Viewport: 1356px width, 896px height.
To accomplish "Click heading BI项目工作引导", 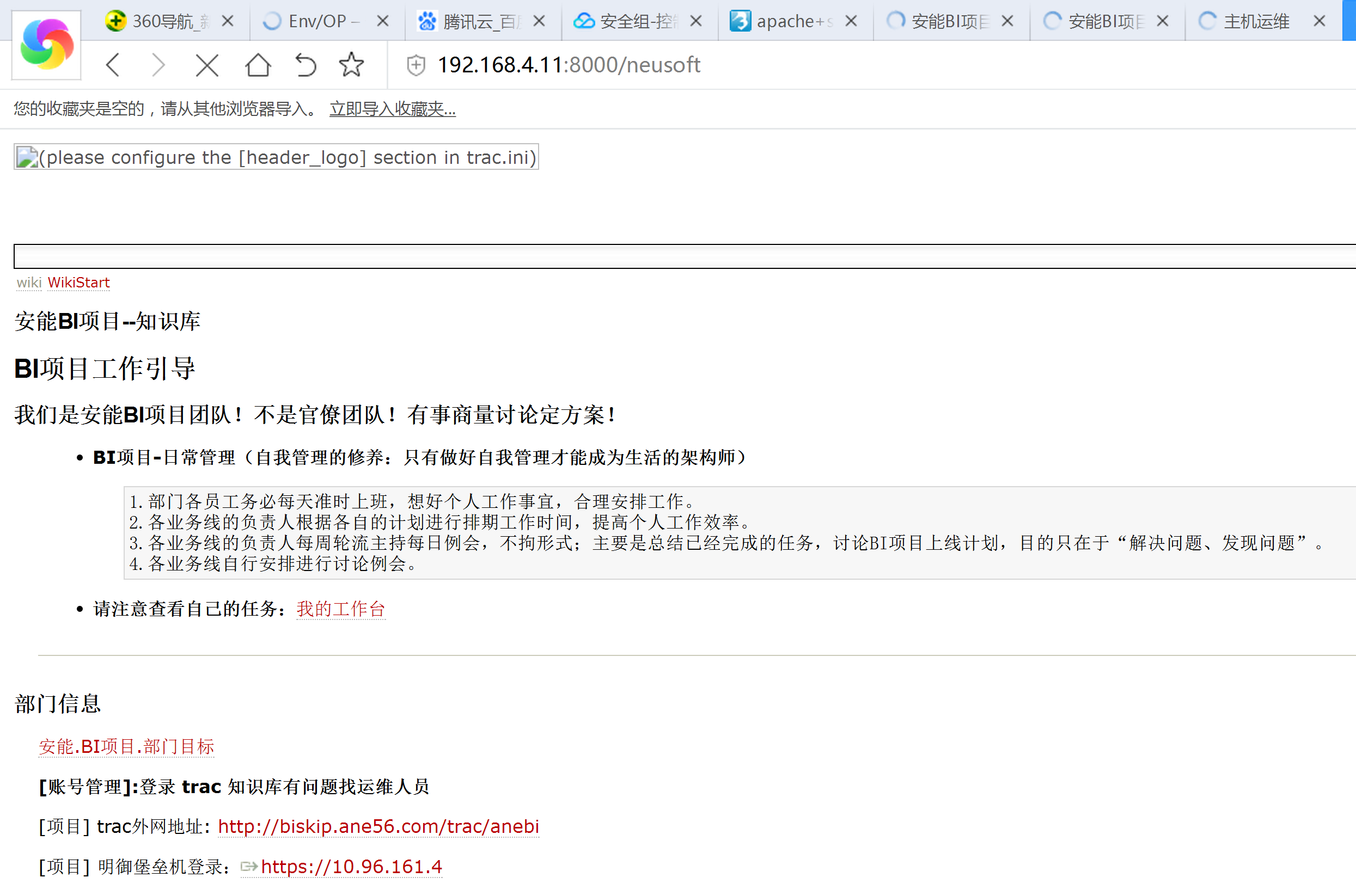I will click(105, 368).
